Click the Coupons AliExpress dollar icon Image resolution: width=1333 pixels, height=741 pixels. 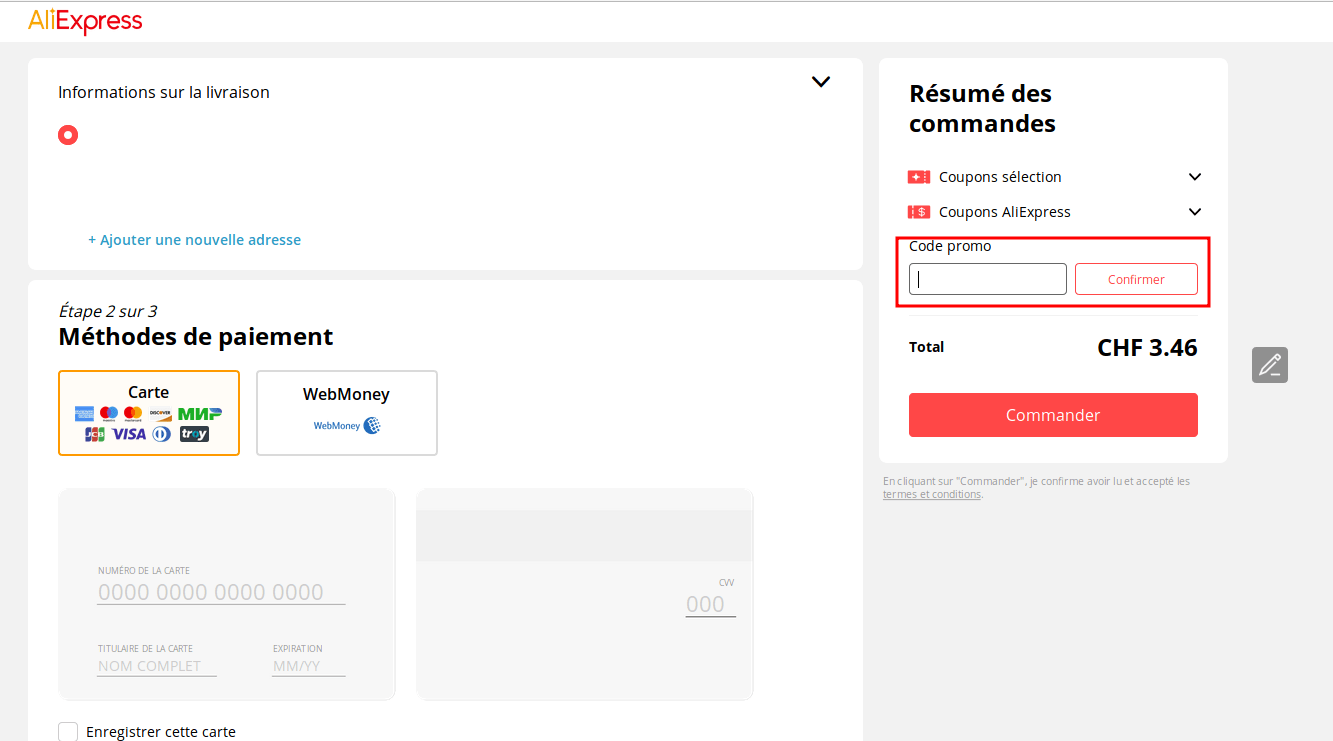click(919, 211)
